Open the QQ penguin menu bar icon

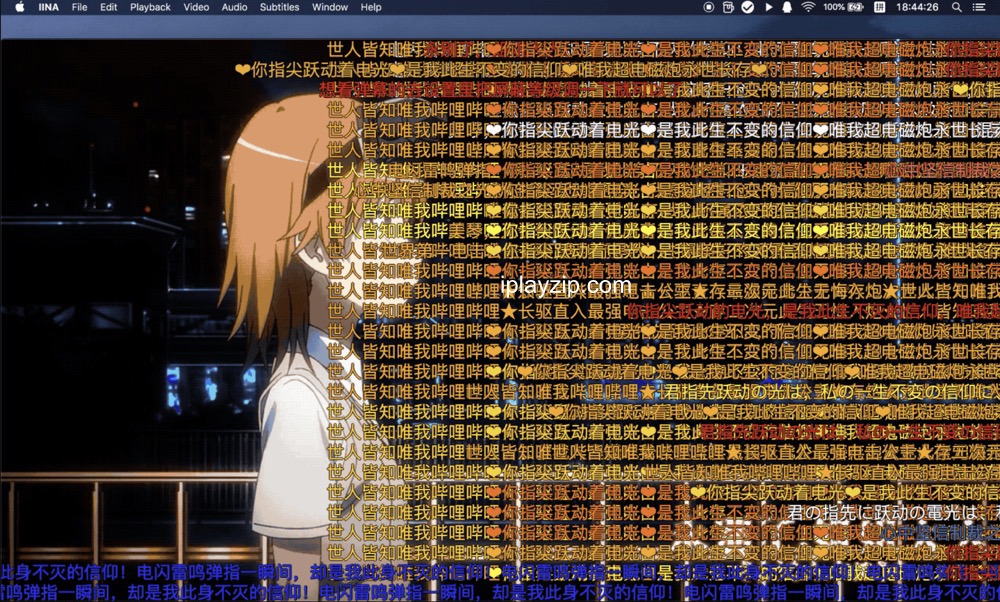(x=788, y=7)
